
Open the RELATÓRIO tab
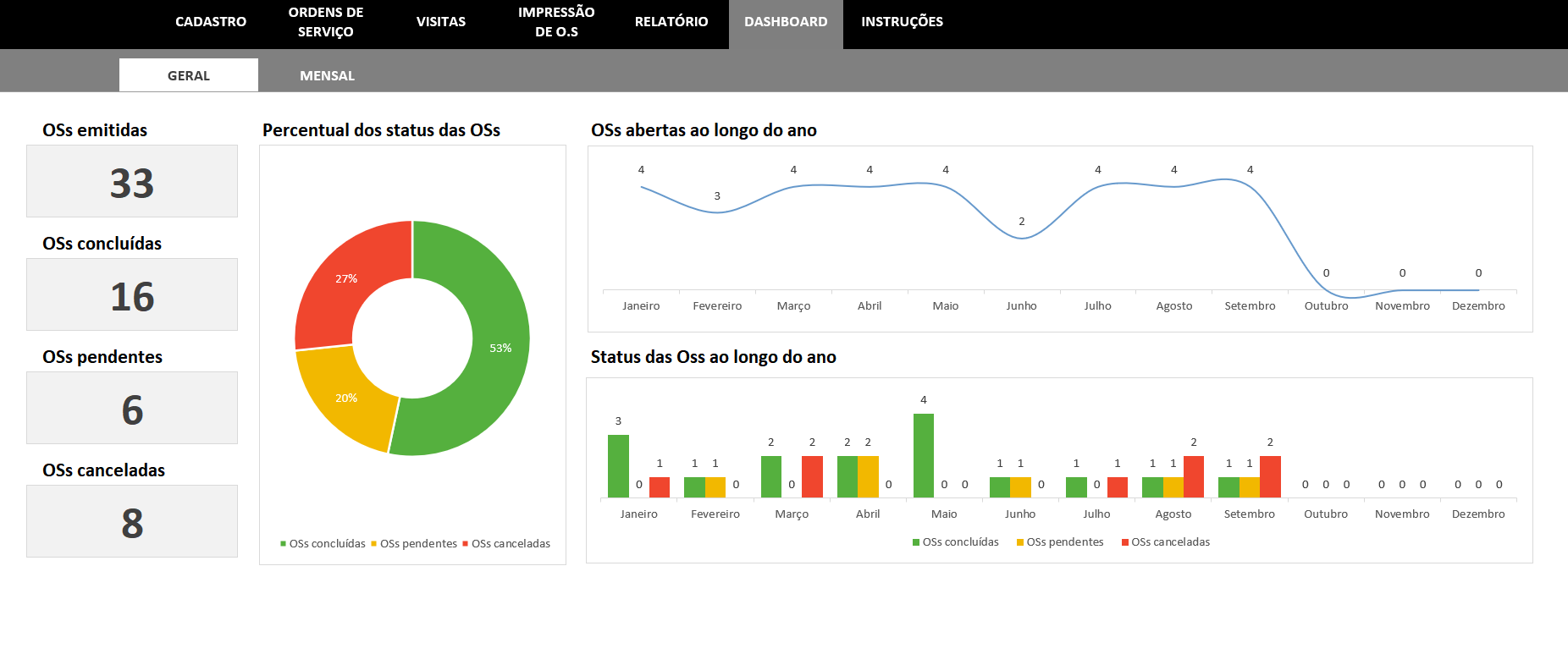tap(671, 22)
